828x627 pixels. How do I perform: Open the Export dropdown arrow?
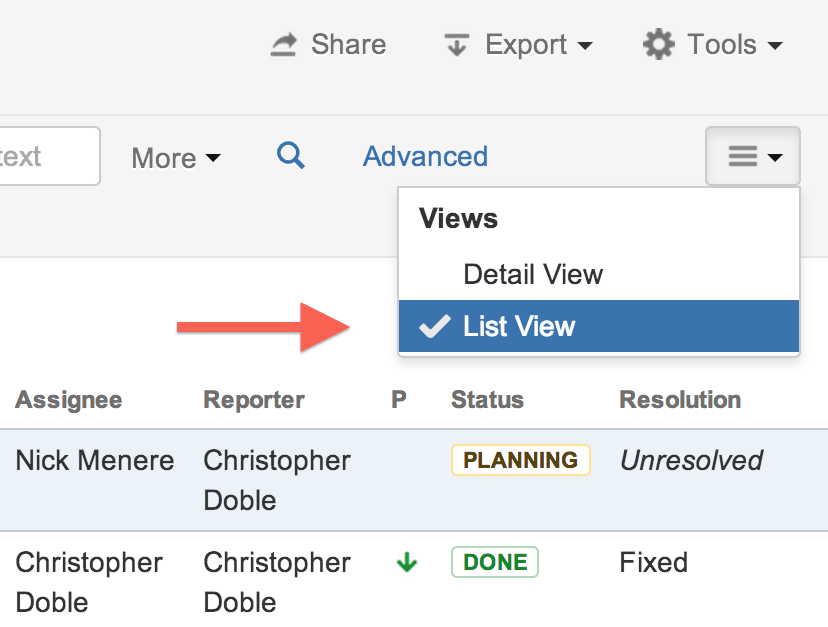(585, 46)
